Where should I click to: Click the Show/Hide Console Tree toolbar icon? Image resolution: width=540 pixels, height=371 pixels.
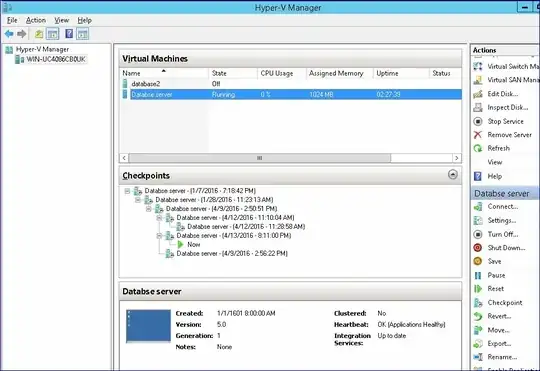click(53, 34)
